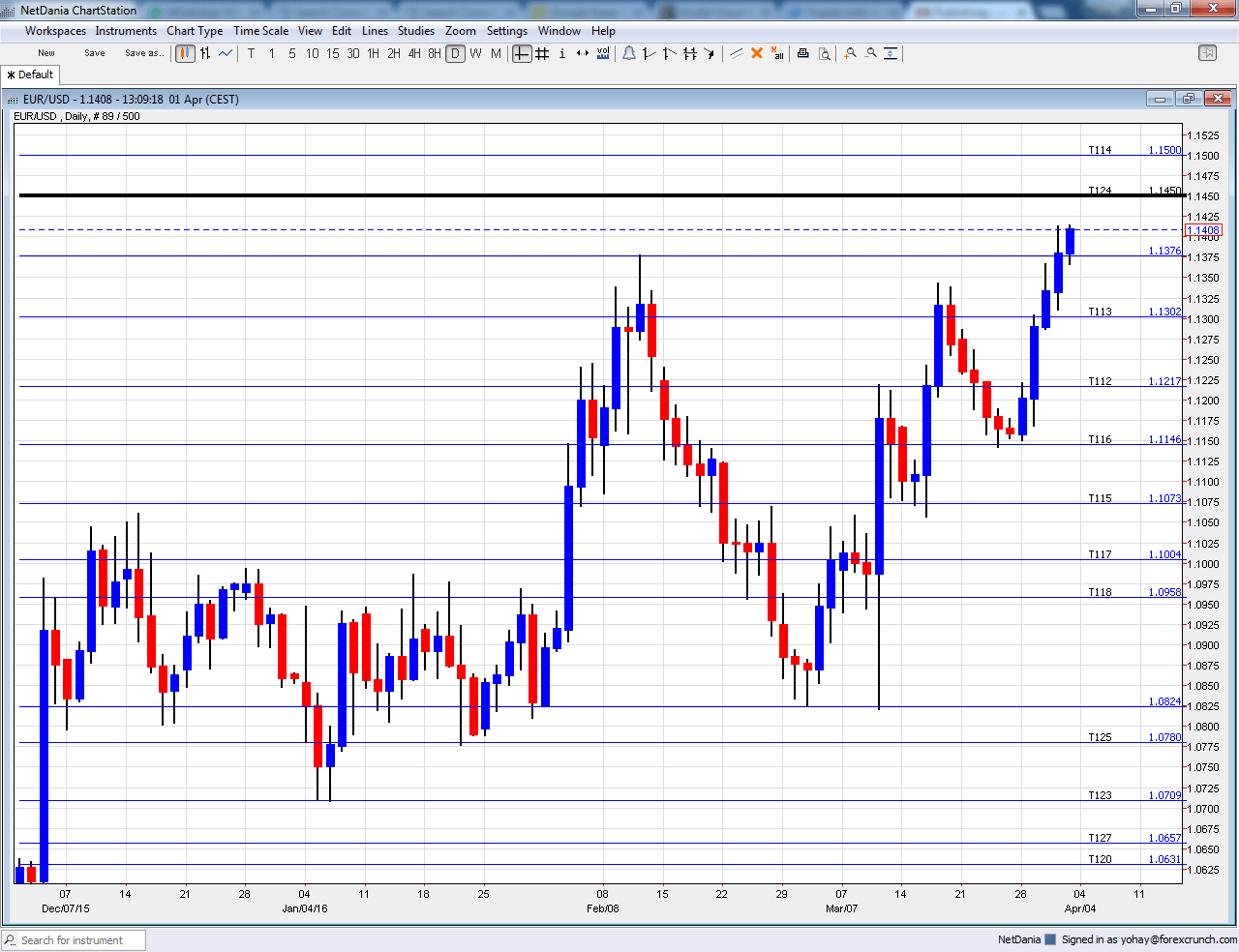
Task: Click EUR/USD chart window icon in title
Action: [x=13, y=100]
